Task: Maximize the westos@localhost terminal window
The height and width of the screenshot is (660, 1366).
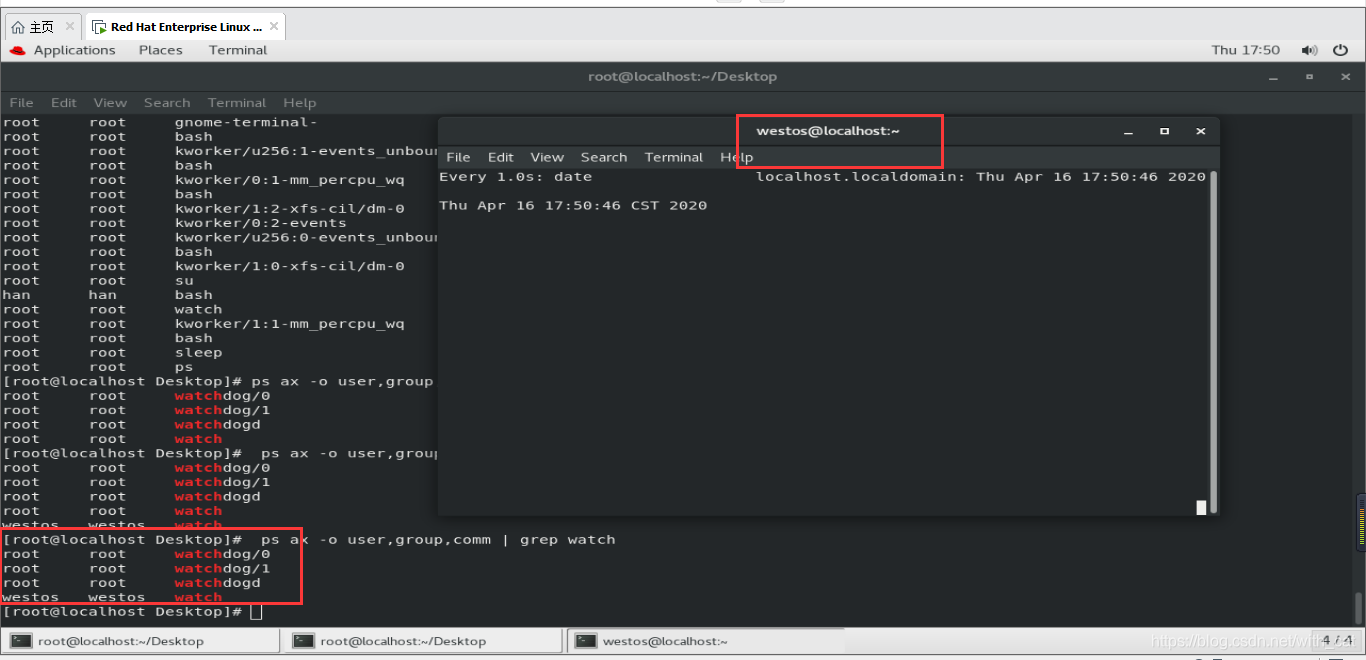Action: (x=1164, y=131)
